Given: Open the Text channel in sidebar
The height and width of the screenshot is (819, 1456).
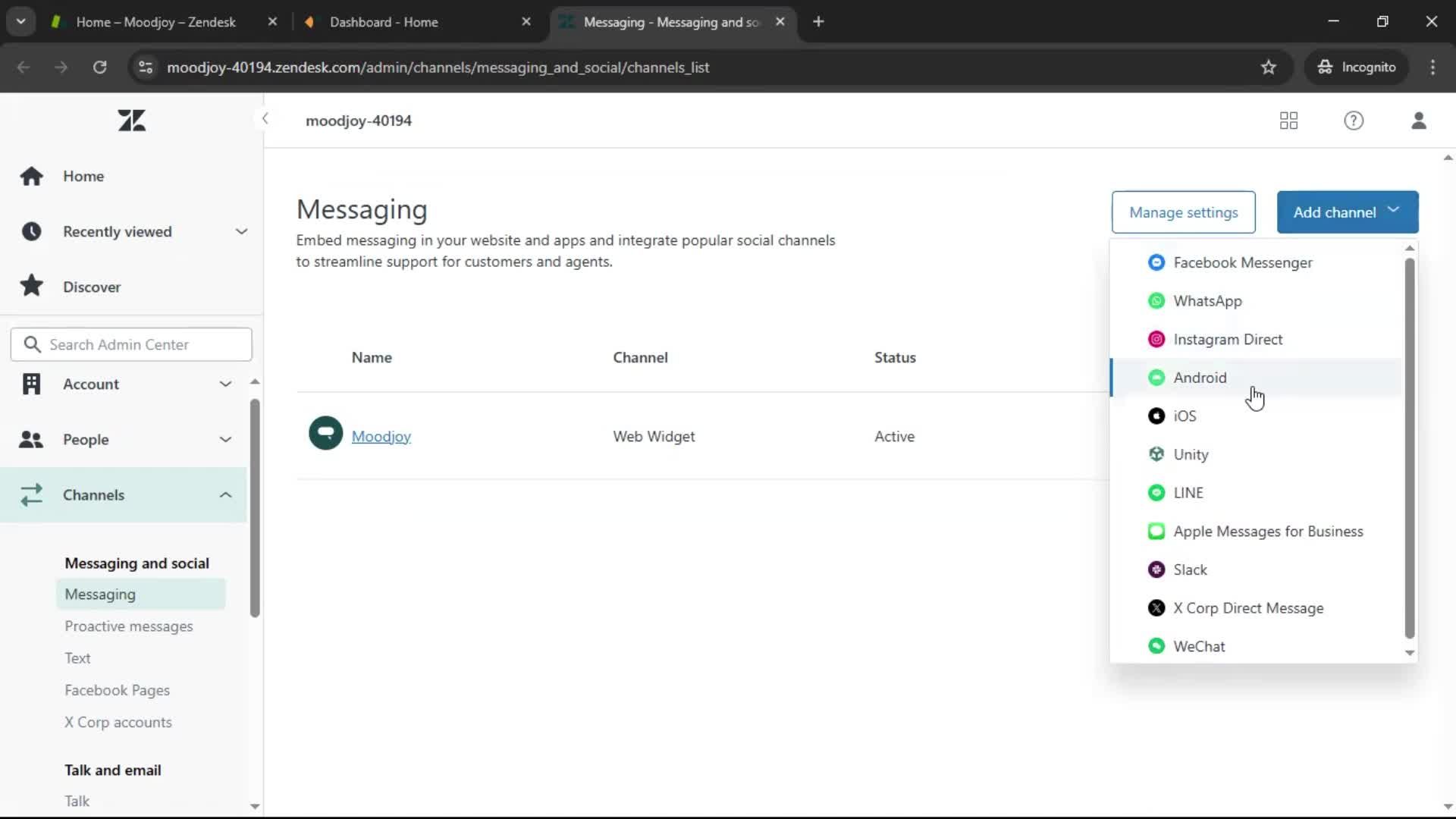Looking at the screenshot, I should pos(77,658).
